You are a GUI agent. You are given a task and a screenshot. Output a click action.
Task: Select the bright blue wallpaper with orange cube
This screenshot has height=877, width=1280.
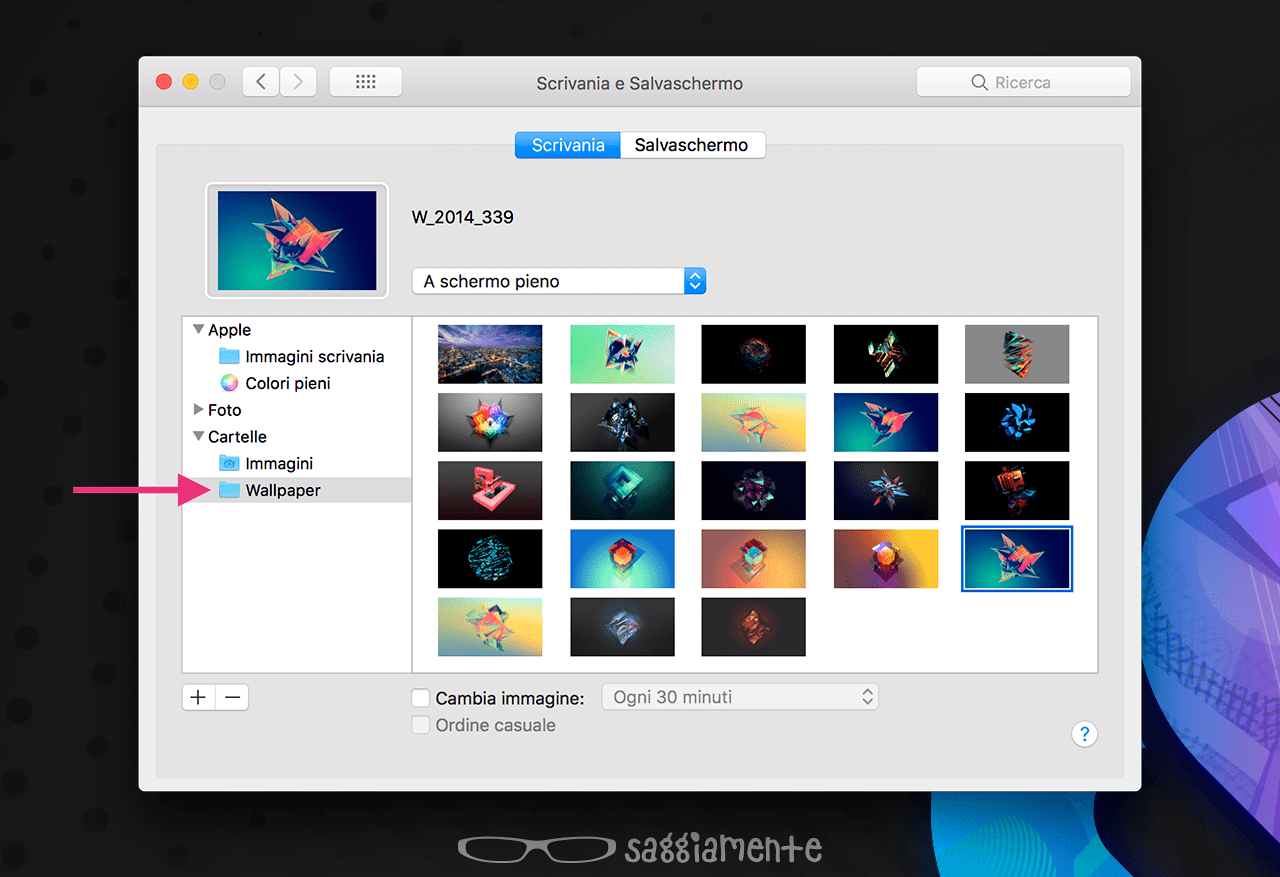[622, 559]
